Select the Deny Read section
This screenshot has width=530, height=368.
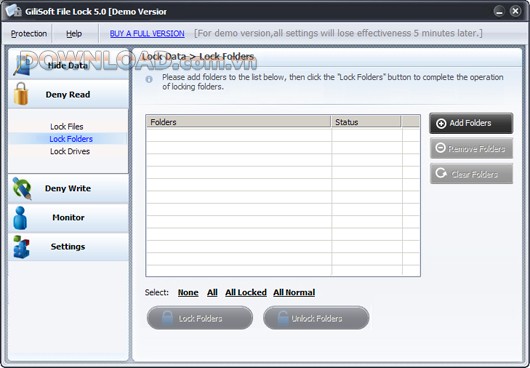pos(68,94)
